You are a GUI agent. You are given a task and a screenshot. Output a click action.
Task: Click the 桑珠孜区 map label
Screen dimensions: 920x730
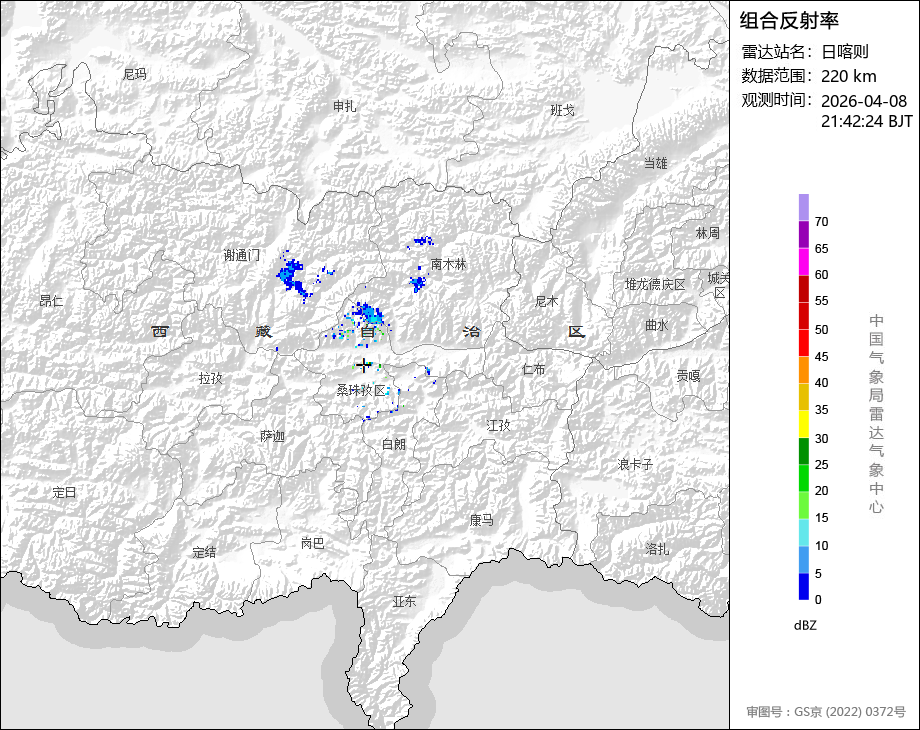[361, 390]
